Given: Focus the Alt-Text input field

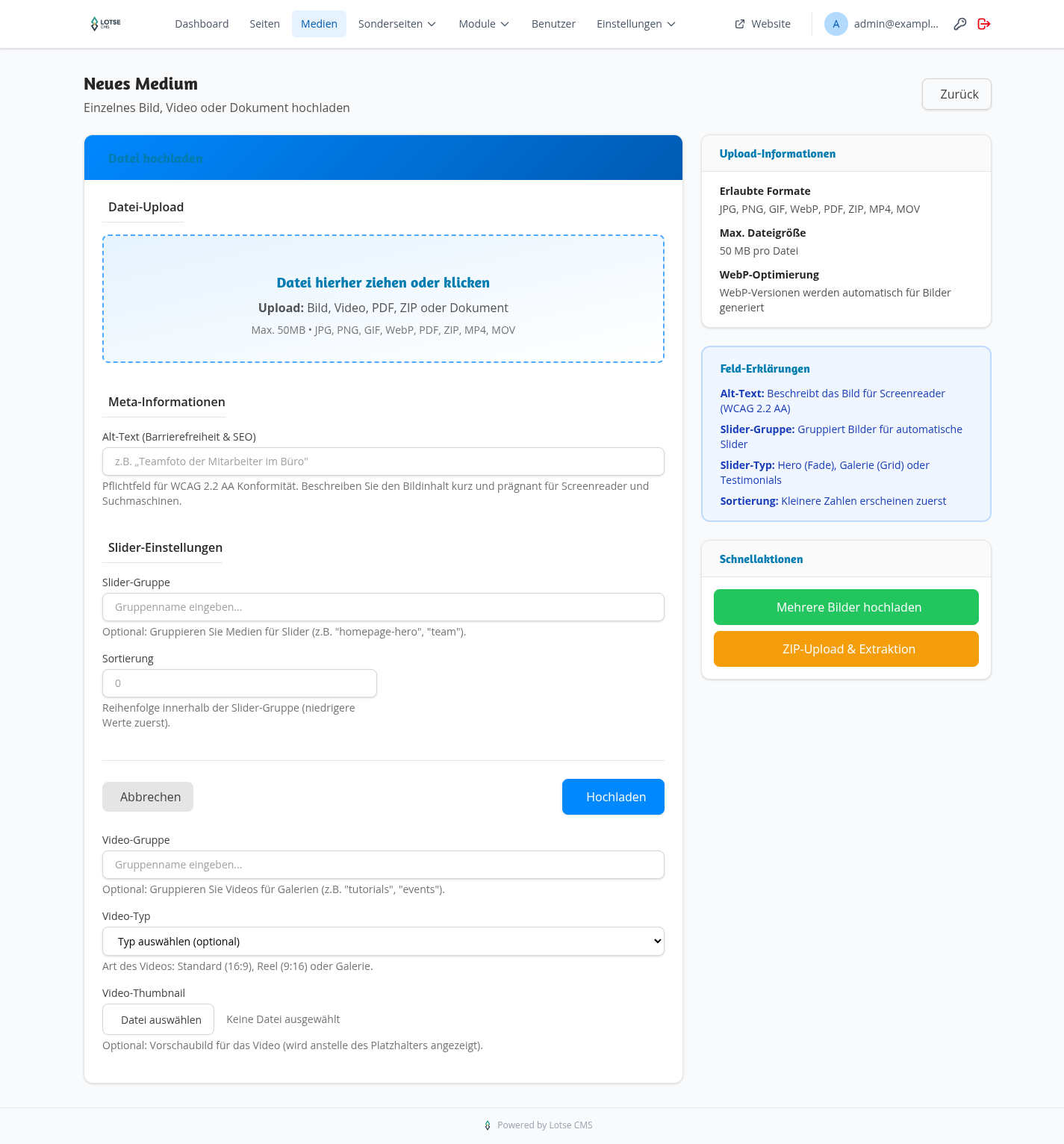Looking at the screenshot, I should click(x=383, y=461).
